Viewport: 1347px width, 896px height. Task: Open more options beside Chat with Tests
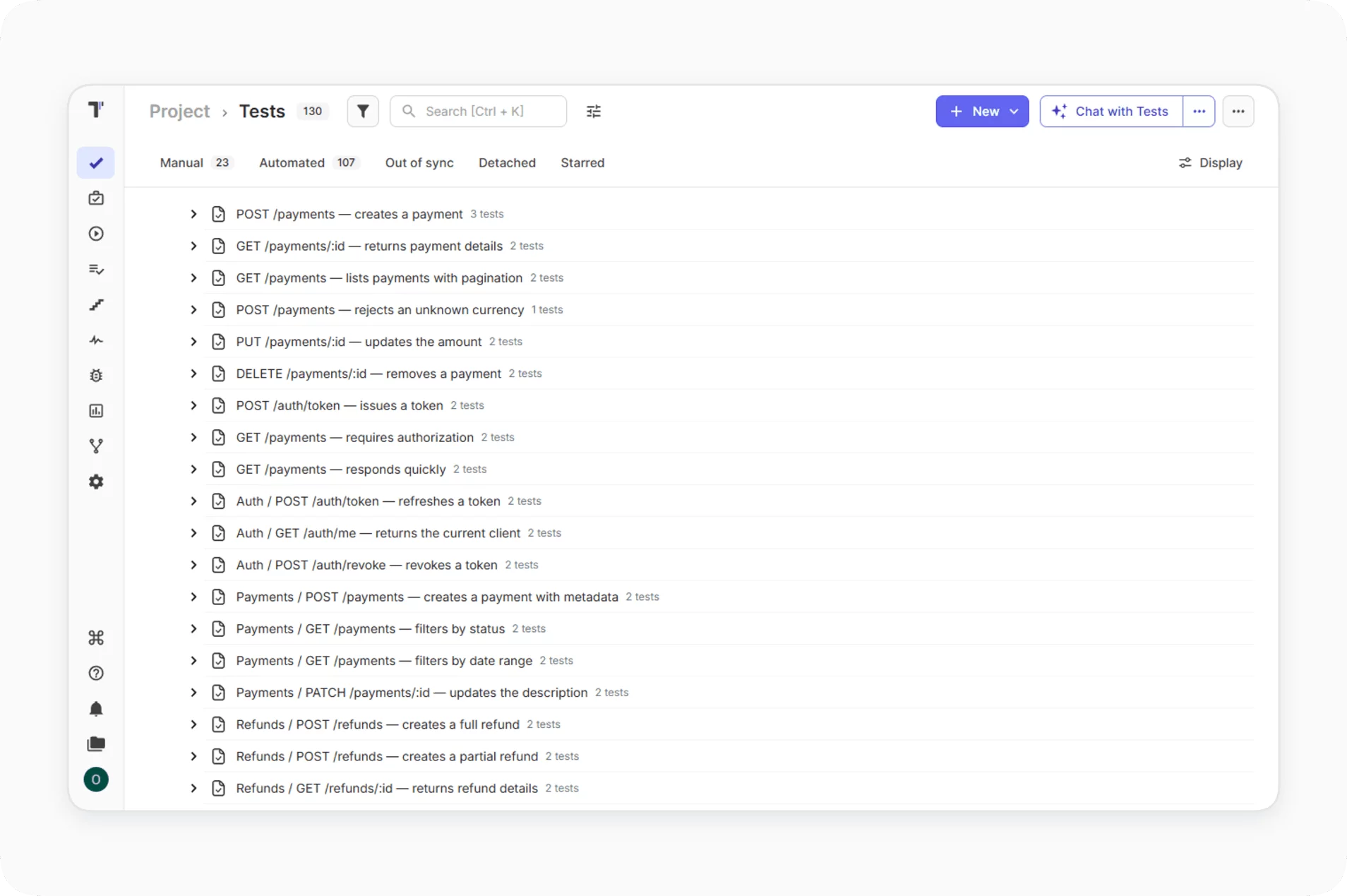1199,112
